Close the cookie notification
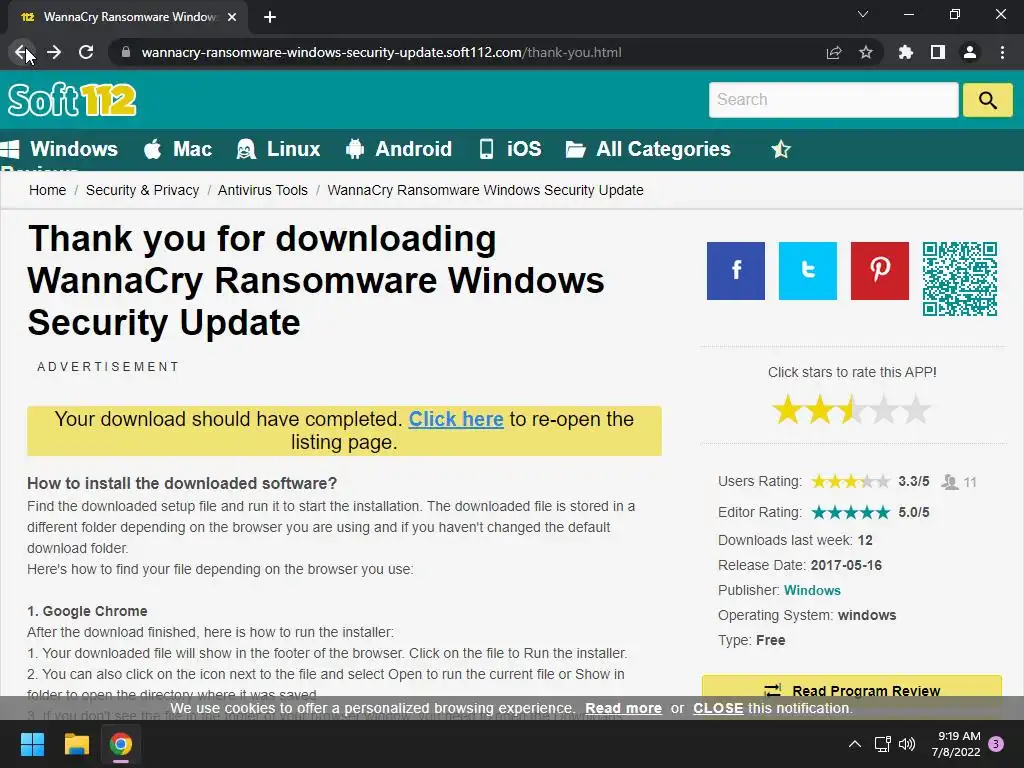 pyautogui.click(x=718, y=708)
